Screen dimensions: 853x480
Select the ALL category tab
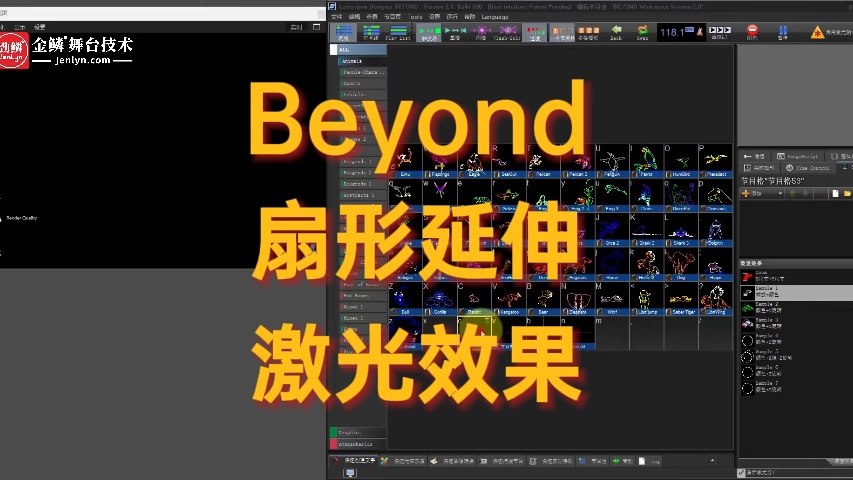click(x=358, y=50)
